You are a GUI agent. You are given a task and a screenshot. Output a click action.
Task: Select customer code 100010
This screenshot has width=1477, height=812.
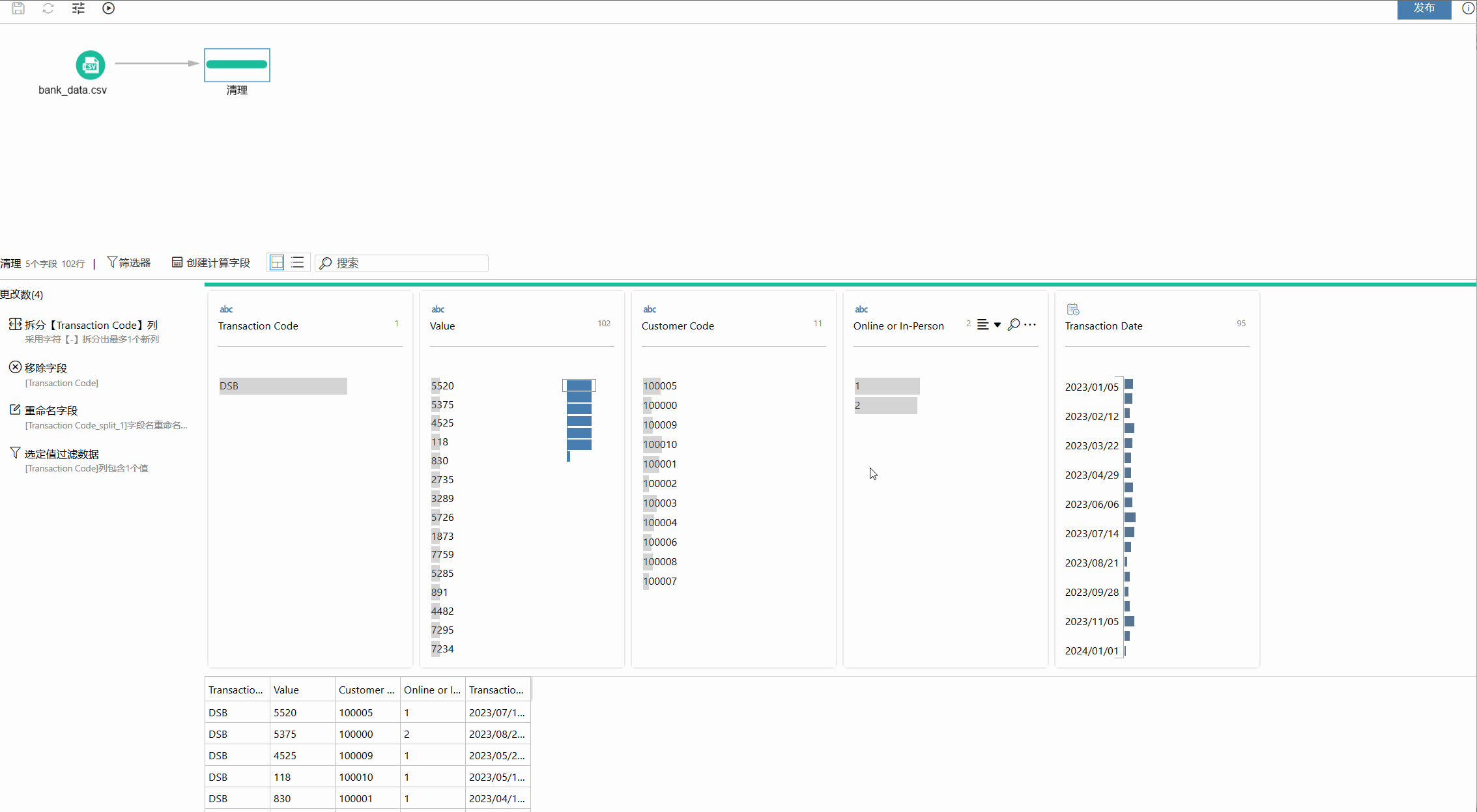660,444
